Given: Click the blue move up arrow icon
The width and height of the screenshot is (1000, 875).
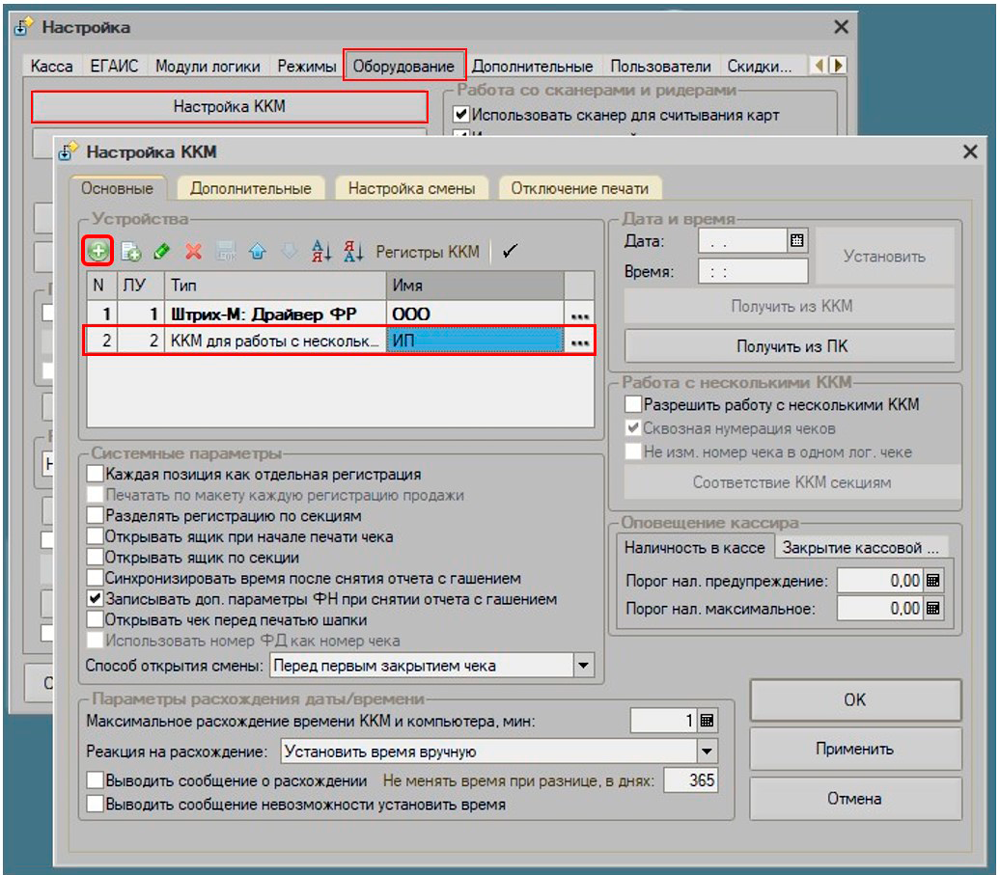Looking at the screenshot, I should click(258, 252).
